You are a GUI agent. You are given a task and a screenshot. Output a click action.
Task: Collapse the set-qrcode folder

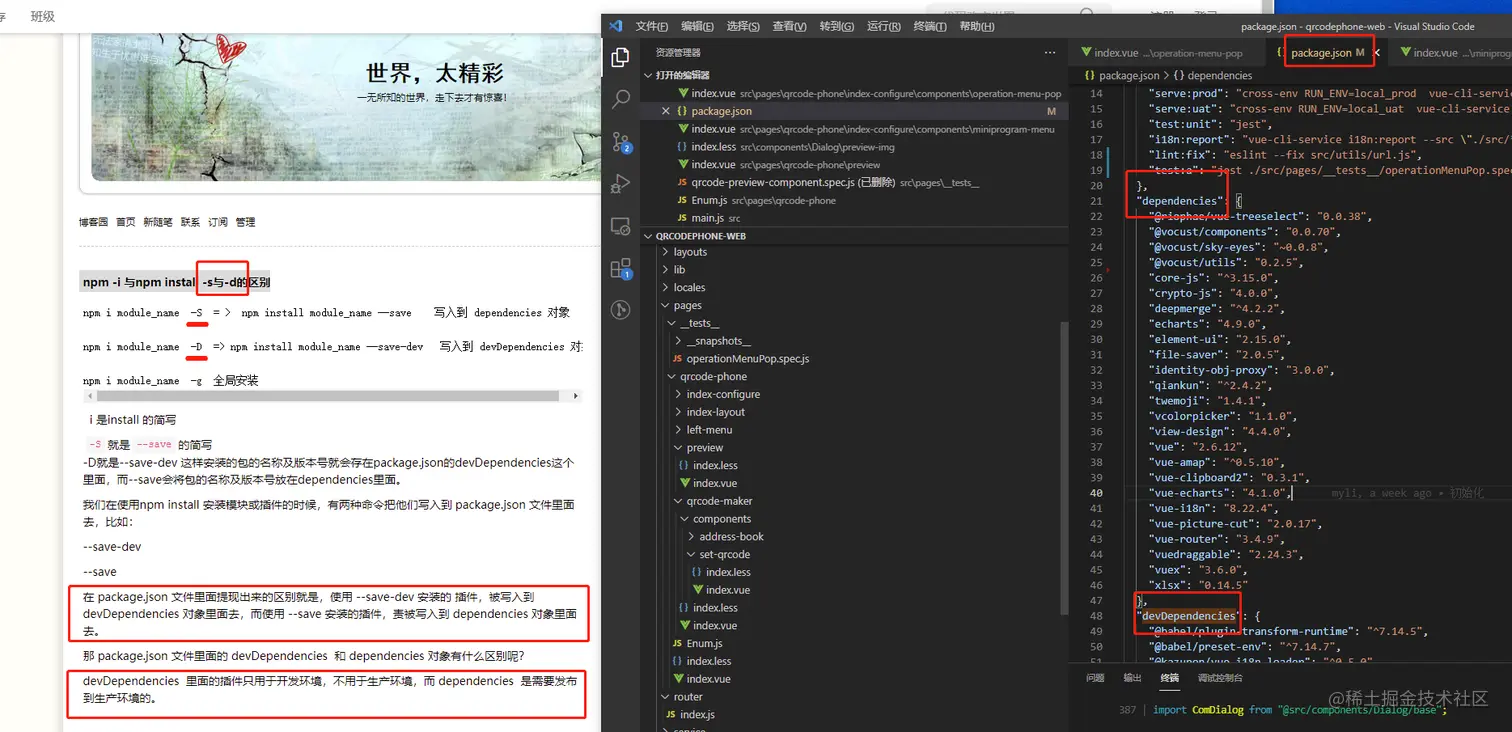(x=724, y=555)
